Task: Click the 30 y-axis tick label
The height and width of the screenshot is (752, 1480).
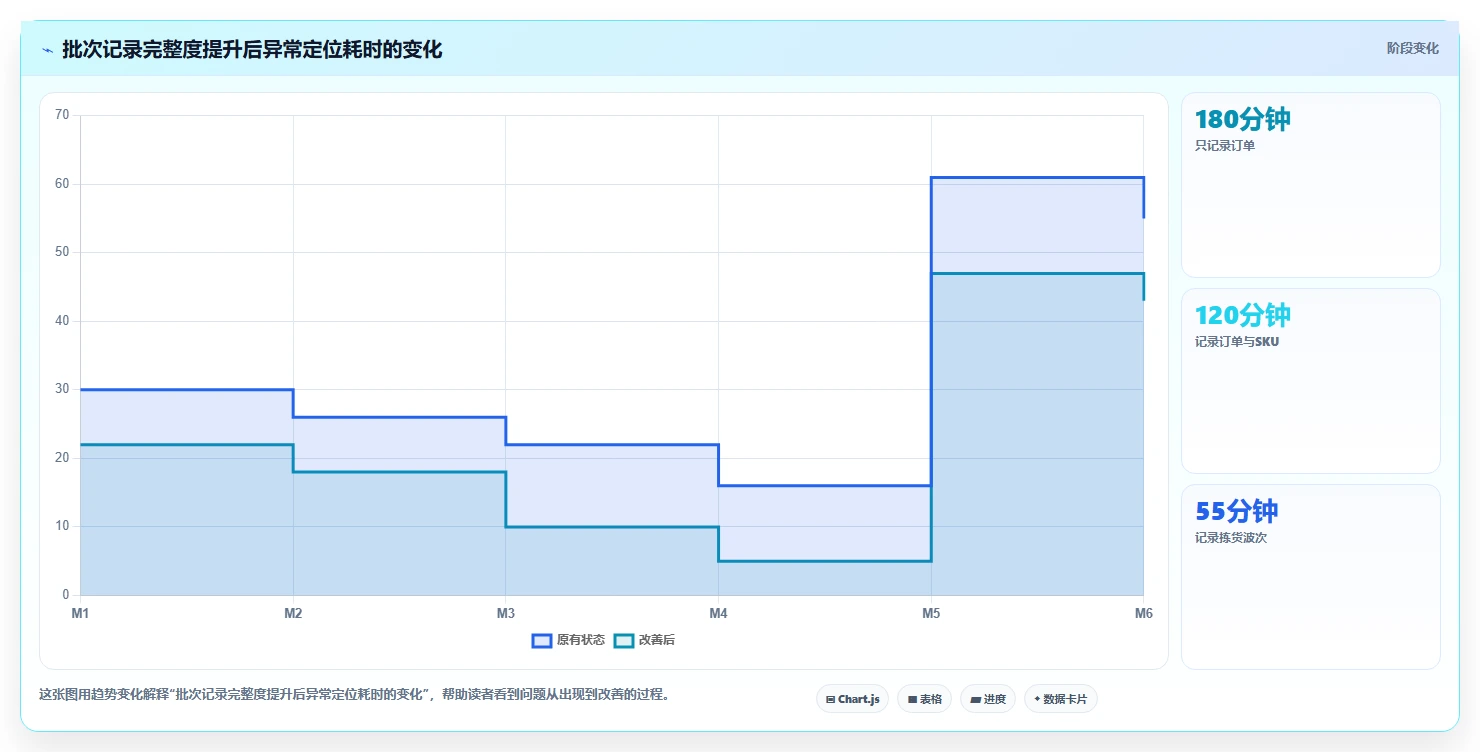Action: point(62,389)
